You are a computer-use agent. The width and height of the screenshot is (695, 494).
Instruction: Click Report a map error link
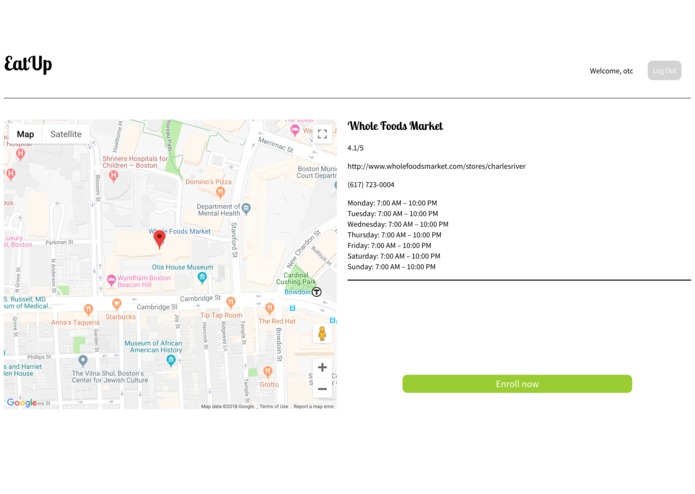coord(313,406)
